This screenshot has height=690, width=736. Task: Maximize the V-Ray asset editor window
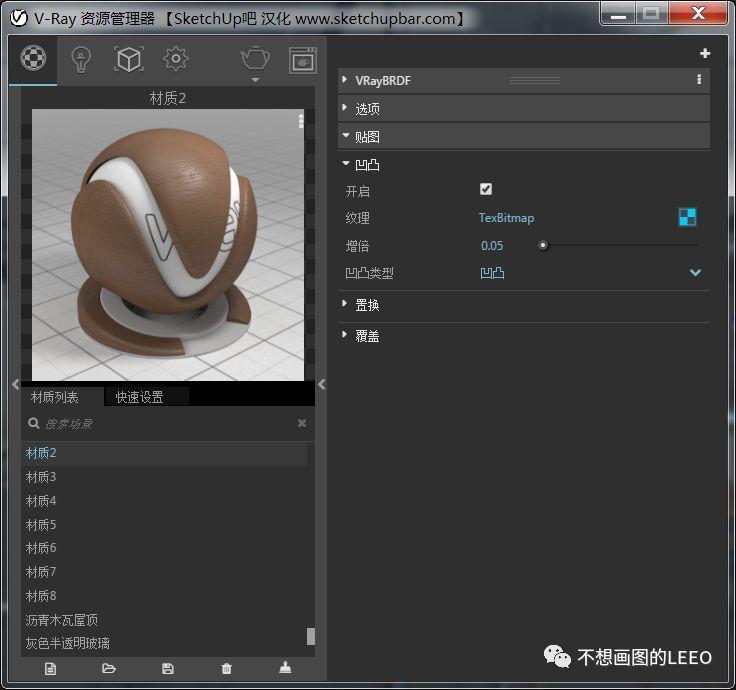tap(652, 13)
